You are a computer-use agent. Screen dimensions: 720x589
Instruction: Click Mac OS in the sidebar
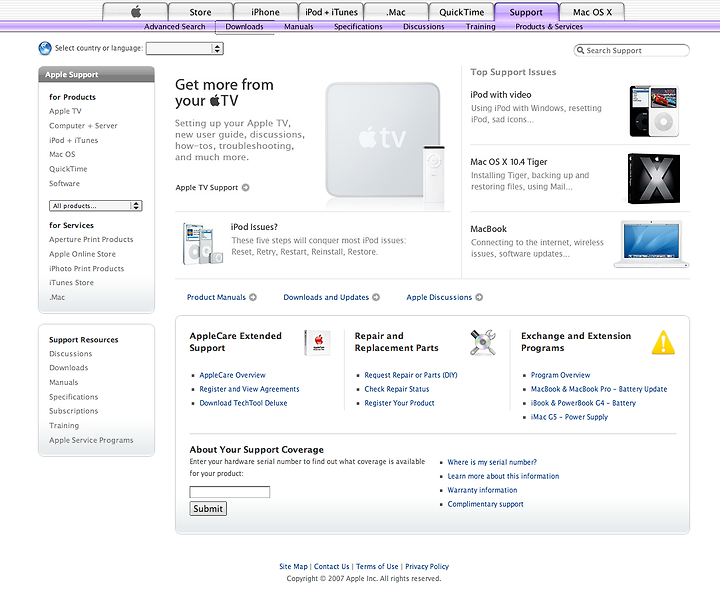62,154
